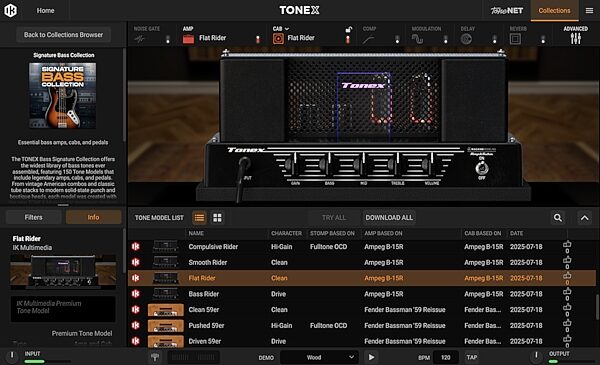
Task: Click the Signature Bass Collection cover image
Action: click(63, 96)
